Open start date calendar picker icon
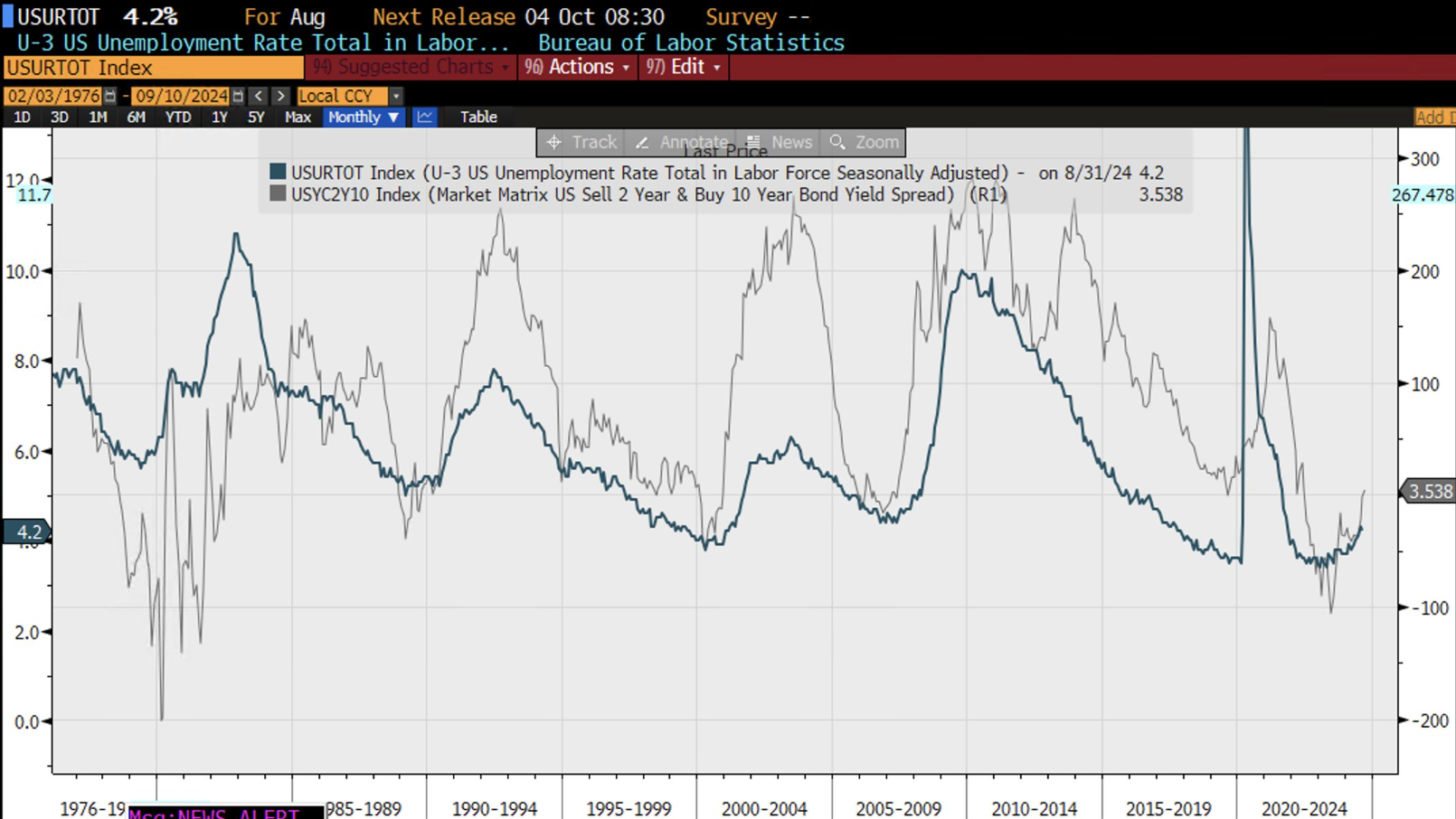 [110, 96]
